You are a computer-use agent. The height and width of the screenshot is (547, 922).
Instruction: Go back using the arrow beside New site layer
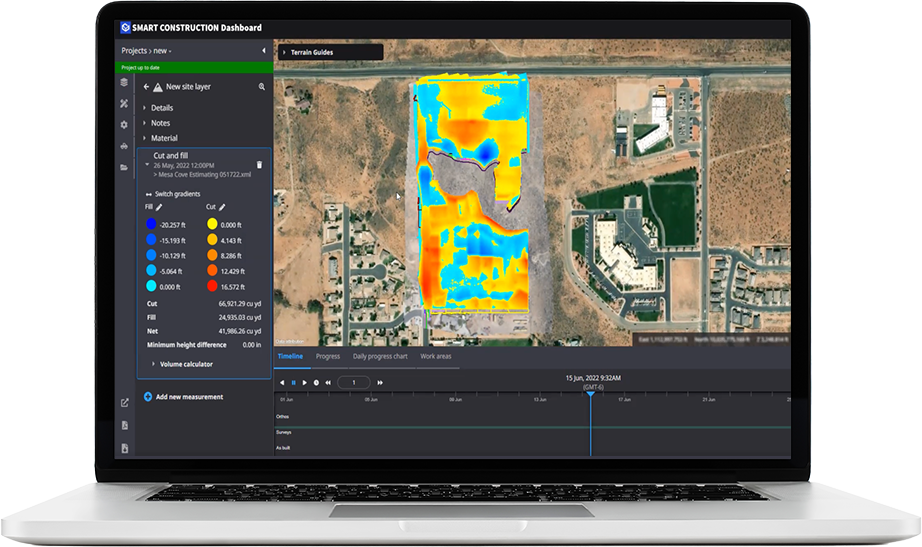point(146,87)
